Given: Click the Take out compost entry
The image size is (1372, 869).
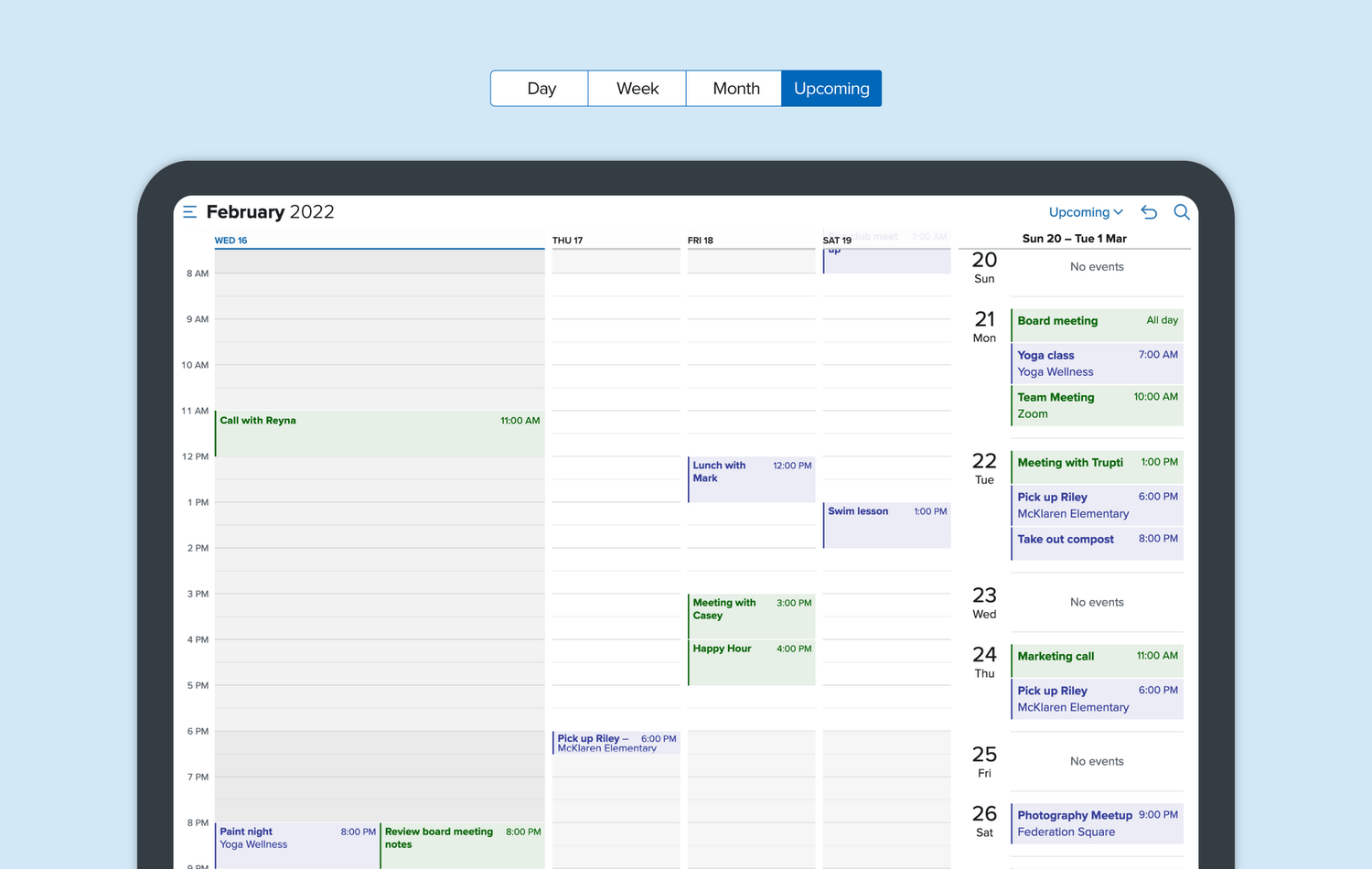Looking at the screenshot, I should [x=1097, y=541].
